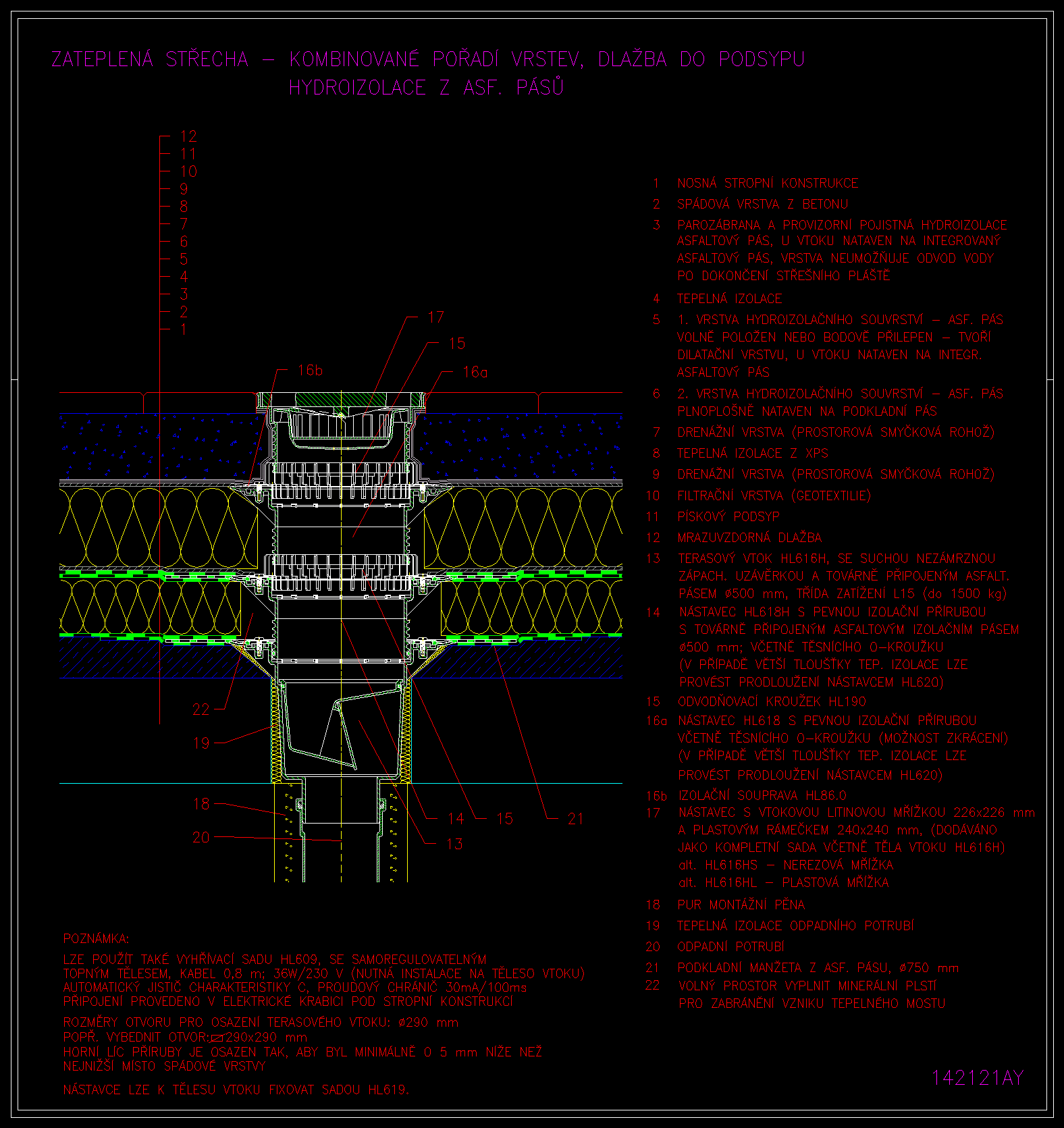Select drawing callout '18' beside the pipe
This screenshot has width=1064, height=1128.
click(201, 804)
